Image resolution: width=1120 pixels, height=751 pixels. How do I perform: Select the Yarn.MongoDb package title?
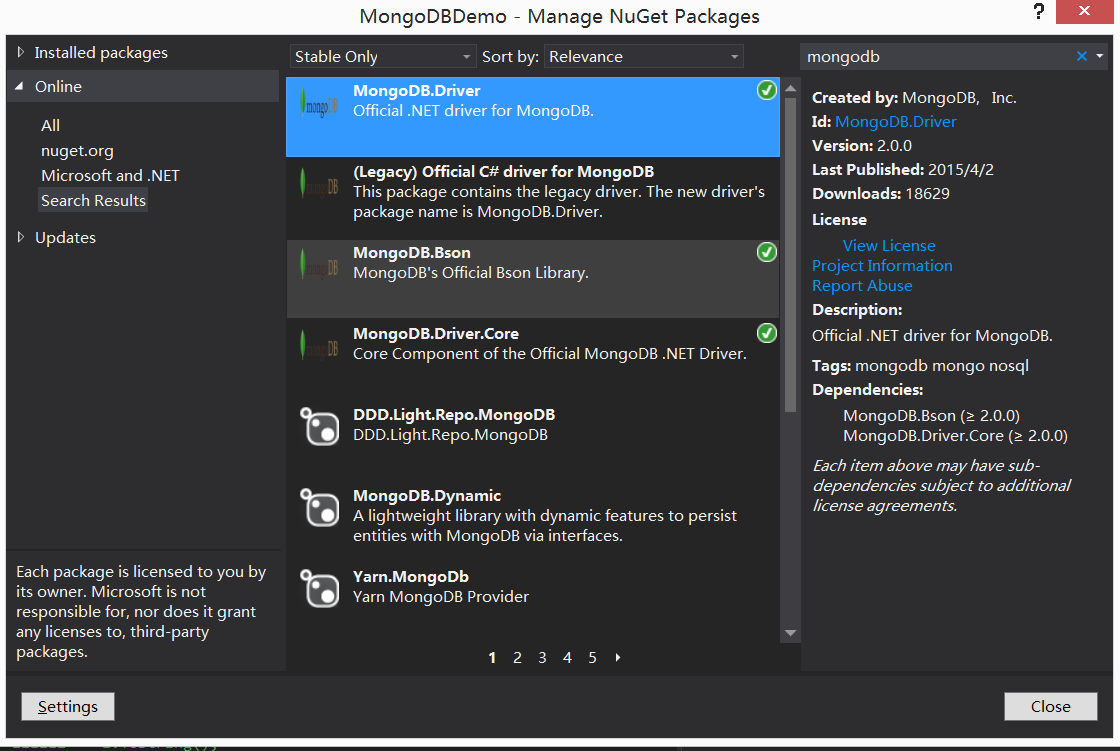(x=411, y=577)
